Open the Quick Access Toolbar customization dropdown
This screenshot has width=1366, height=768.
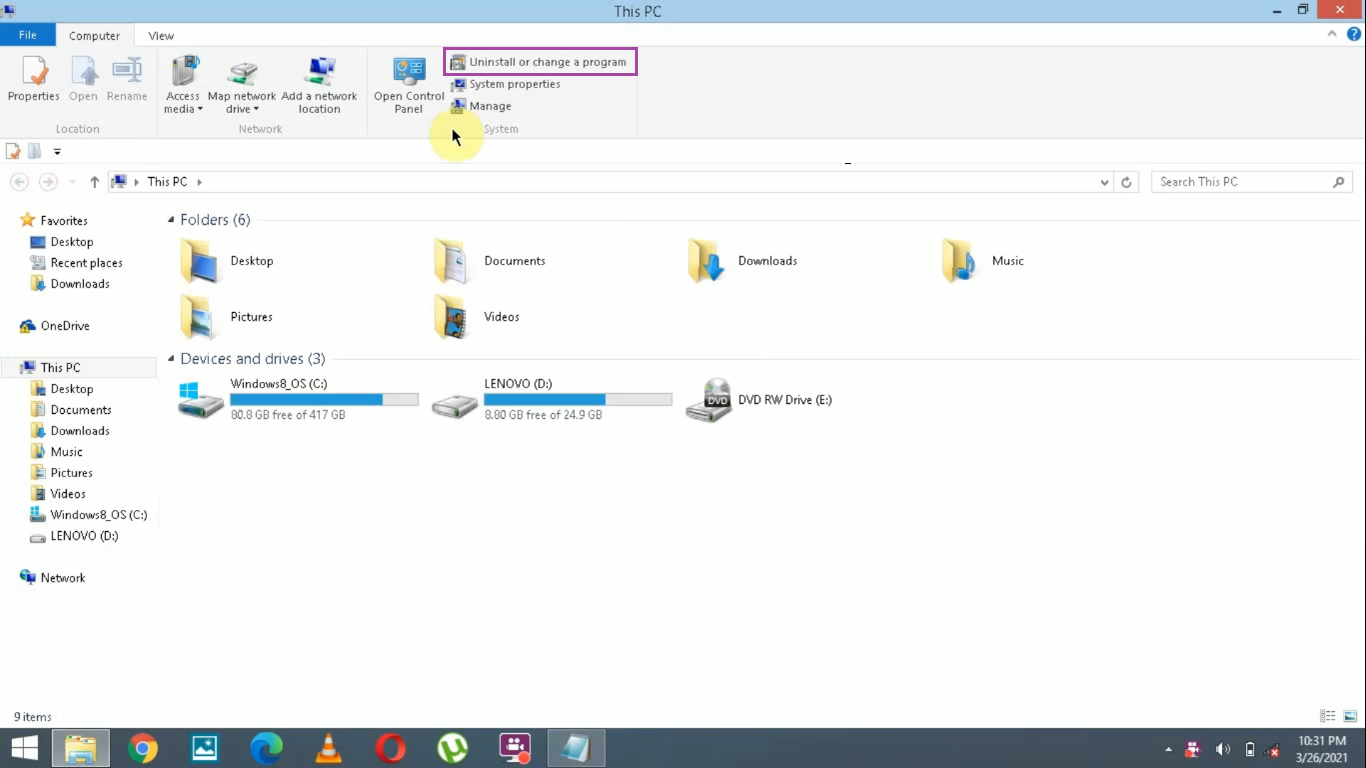click(57, 152)
